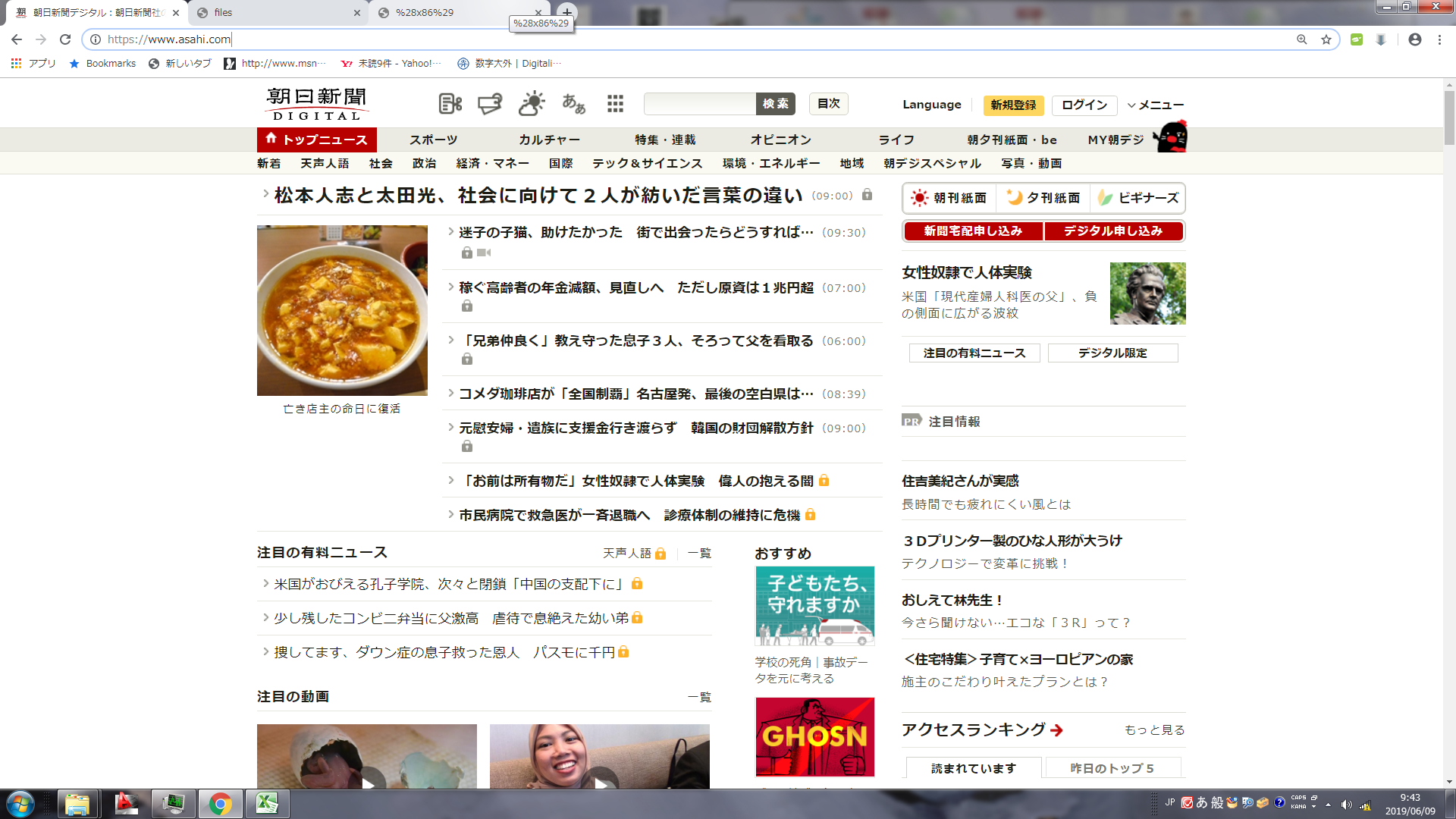Click the 検索 search button

tap(775, 104)
